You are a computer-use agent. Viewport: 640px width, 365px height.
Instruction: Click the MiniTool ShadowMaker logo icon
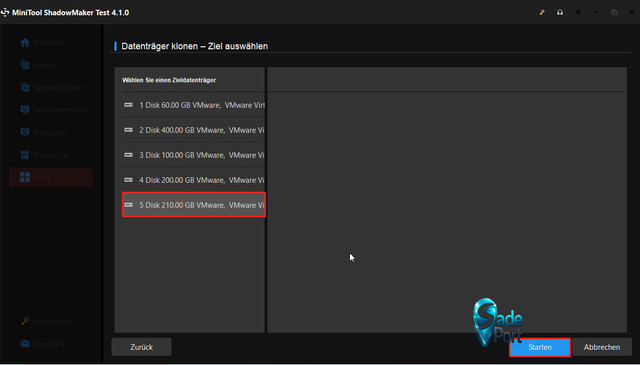pos(5,13)
